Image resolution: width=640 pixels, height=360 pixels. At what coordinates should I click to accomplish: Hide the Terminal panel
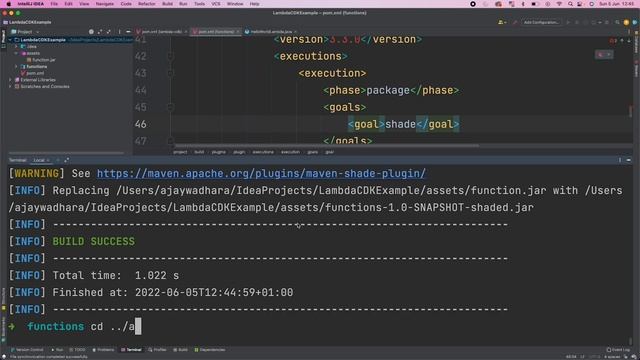click(629, 160)
